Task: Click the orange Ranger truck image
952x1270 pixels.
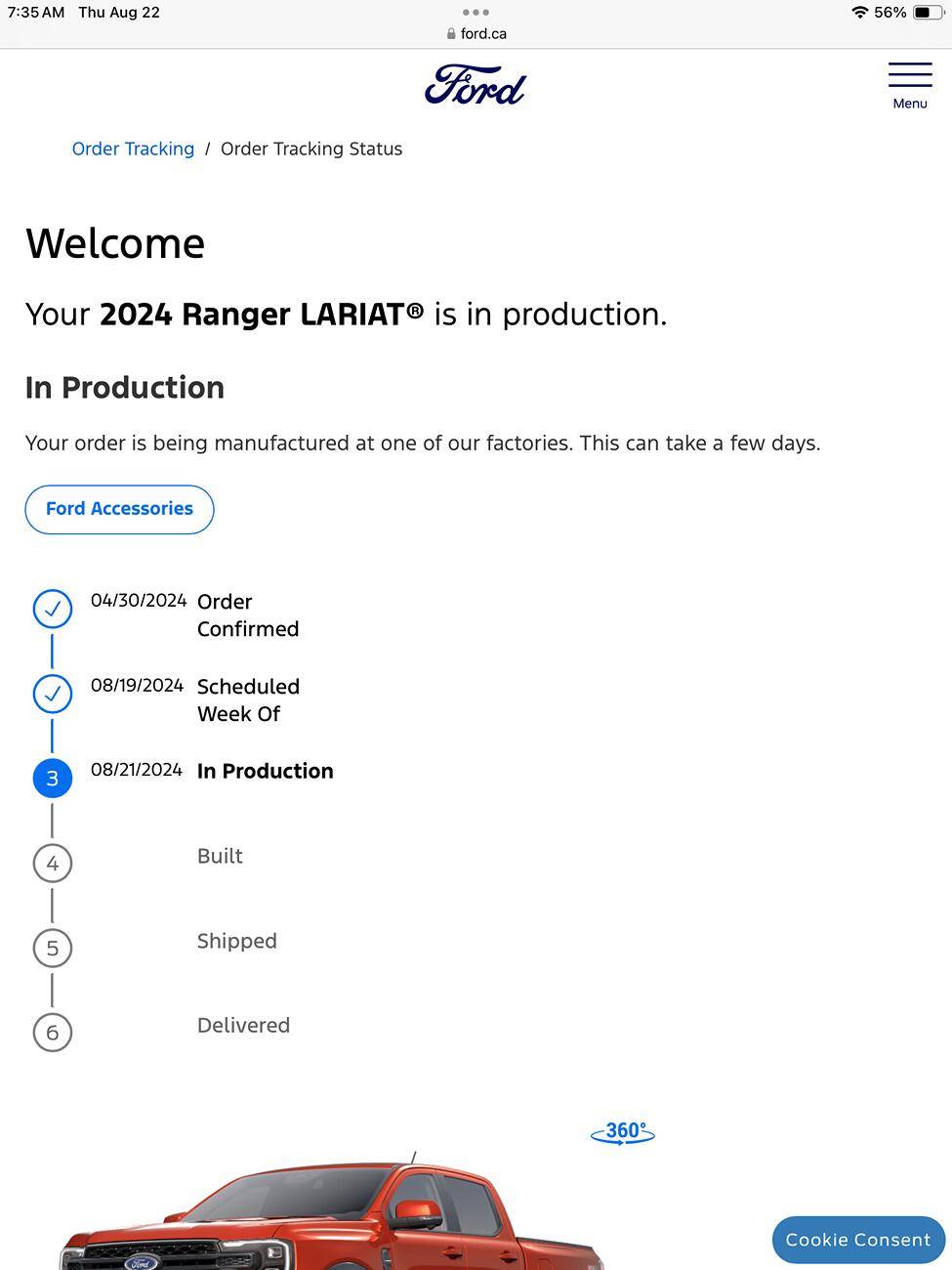Action: [x=332, y=1211]
